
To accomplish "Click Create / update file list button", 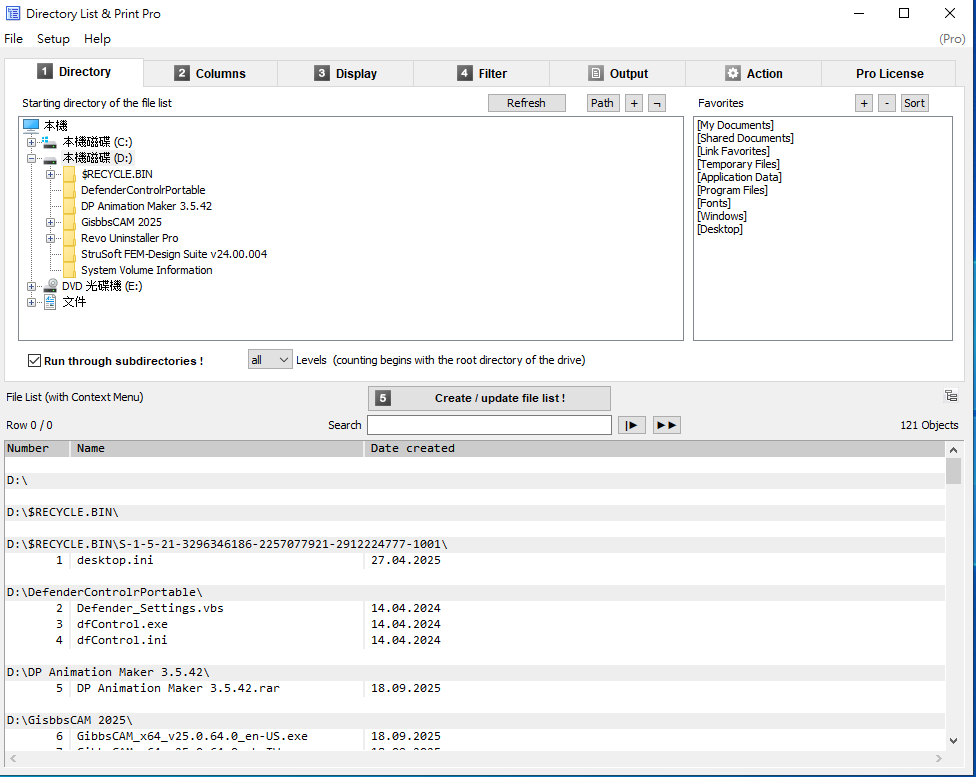I will point(489,398).
